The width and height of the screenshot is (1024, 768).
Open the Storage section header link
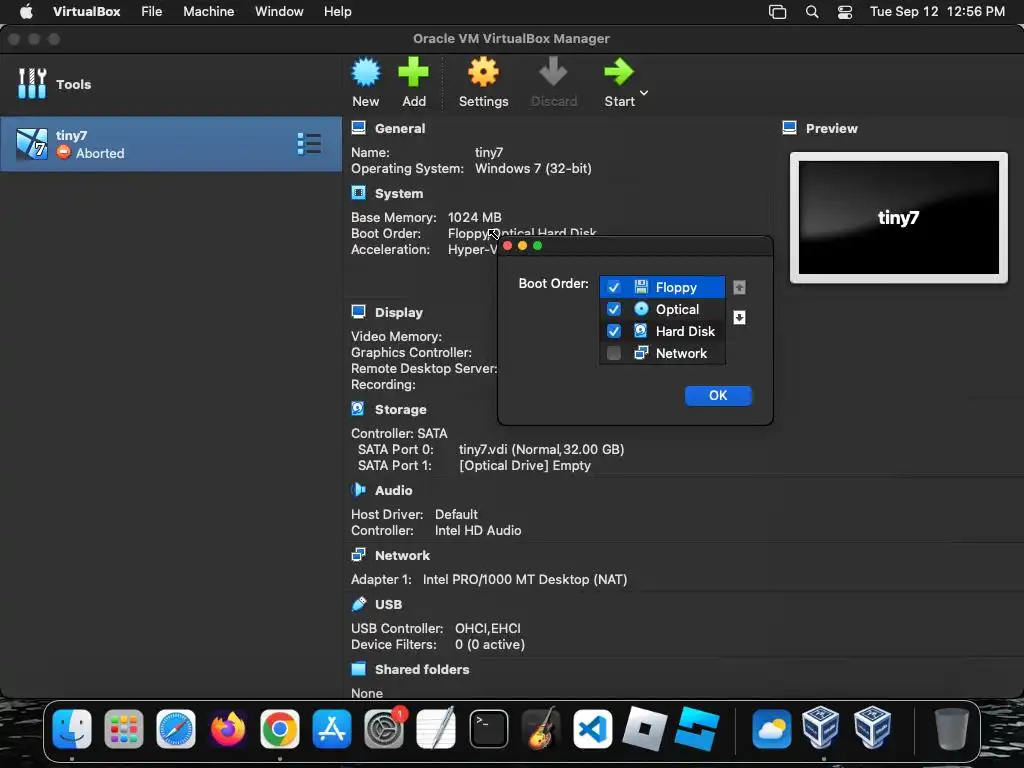tap(400, 409)
